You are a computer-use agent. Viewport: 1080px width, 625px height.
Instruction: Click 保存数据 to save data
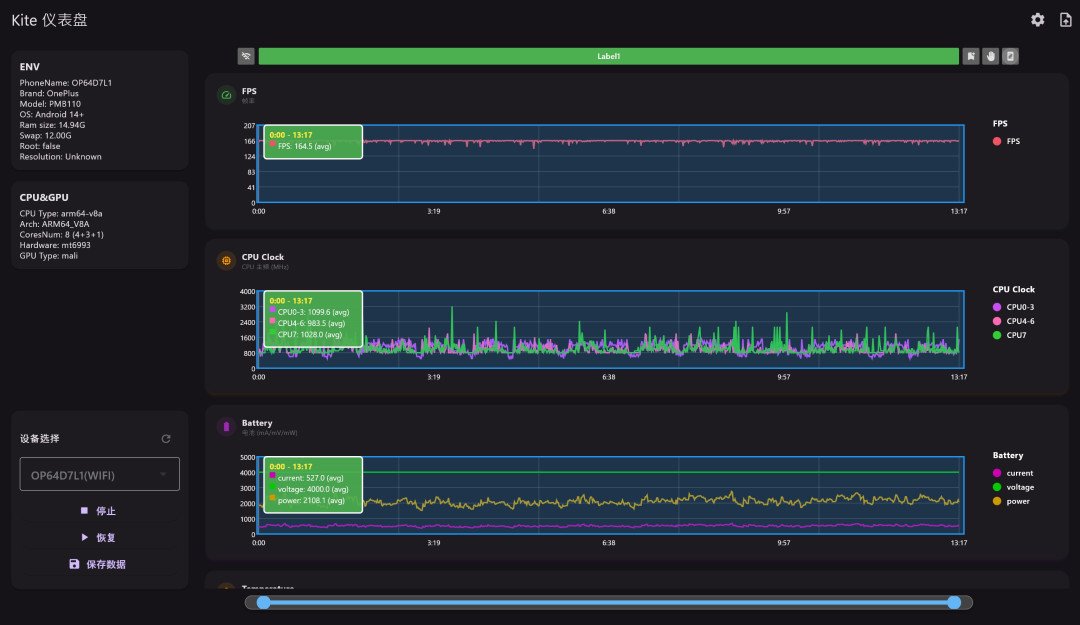(98, 564)
